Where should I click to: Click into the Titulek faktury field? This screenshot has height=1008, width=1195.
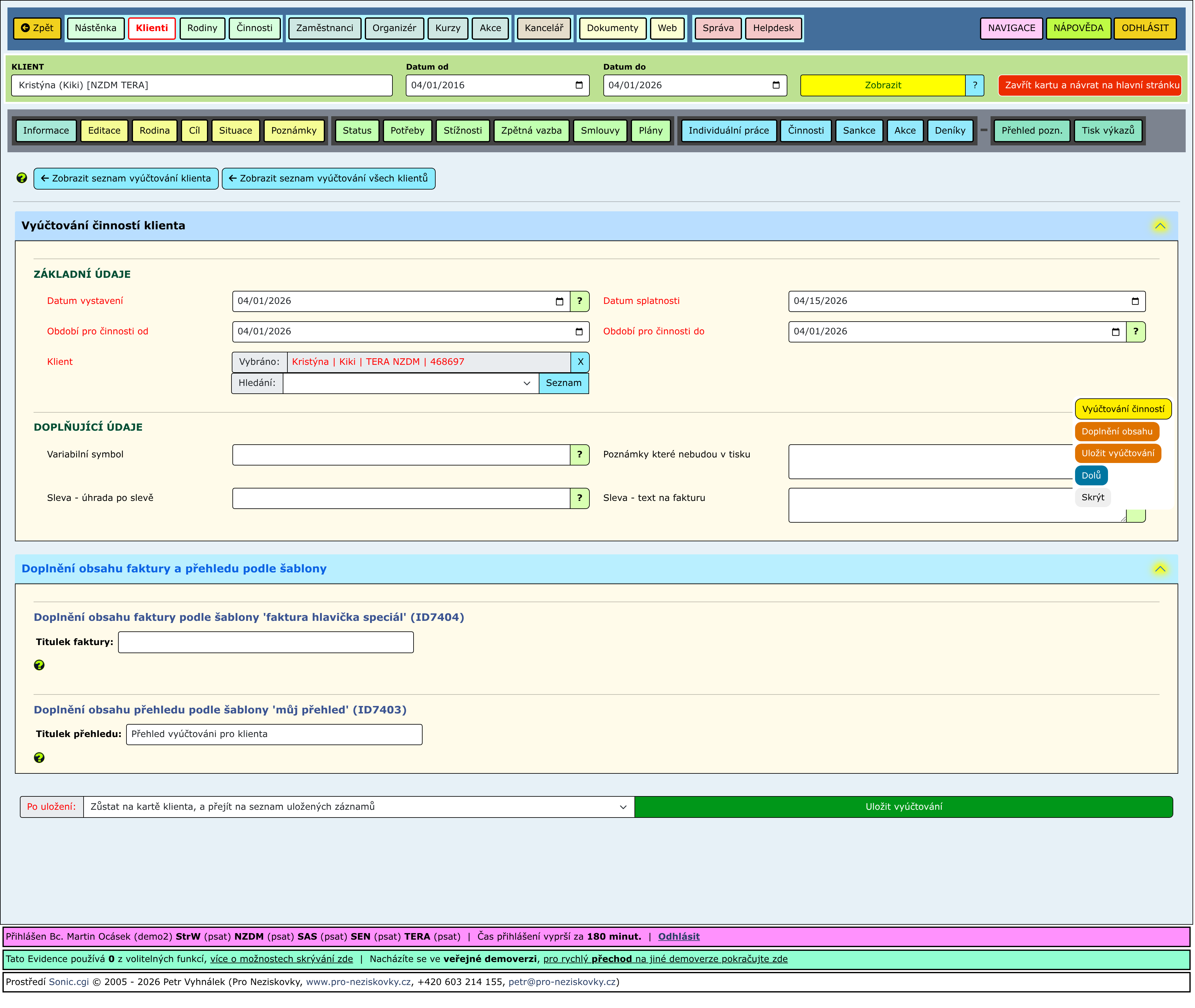click(266, 642)
